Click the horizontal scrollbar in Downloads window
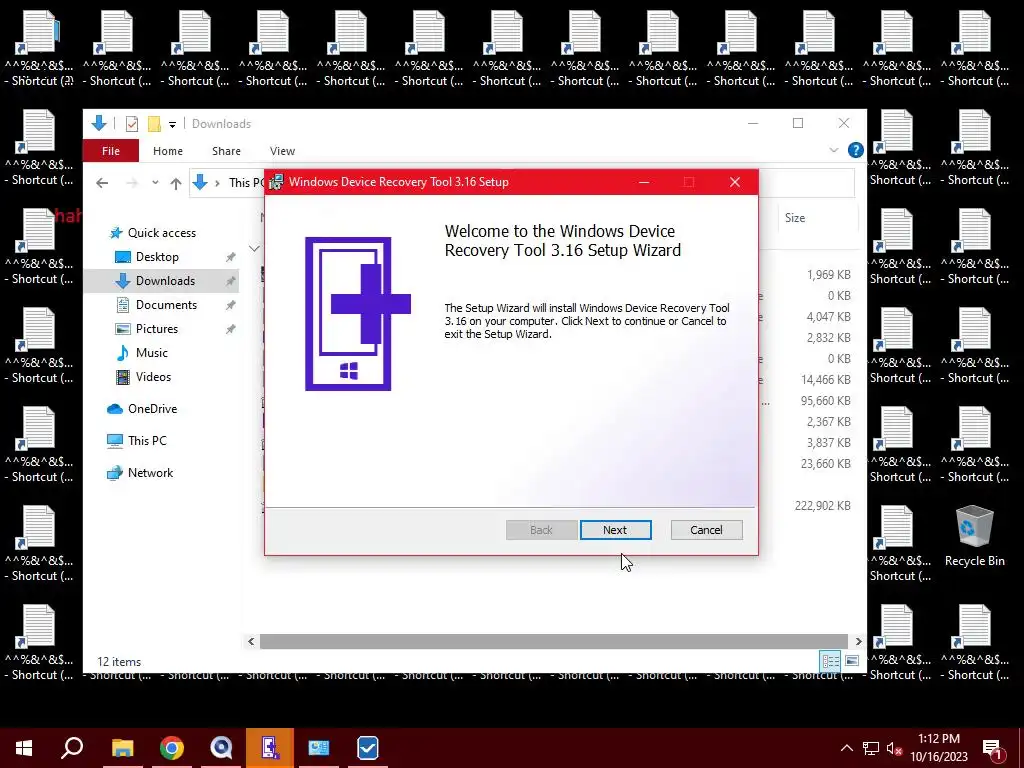 tap(553, 641)
